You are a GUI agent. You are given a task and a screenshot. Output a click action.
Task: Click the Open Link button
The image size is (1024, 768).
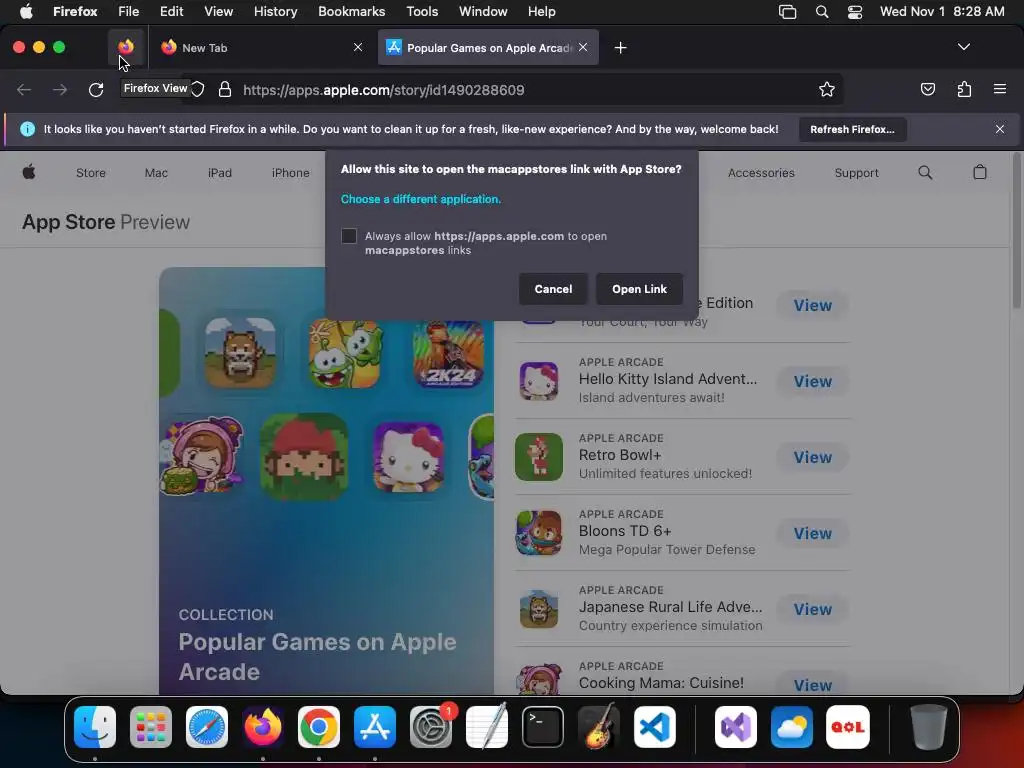pos(639,289)
